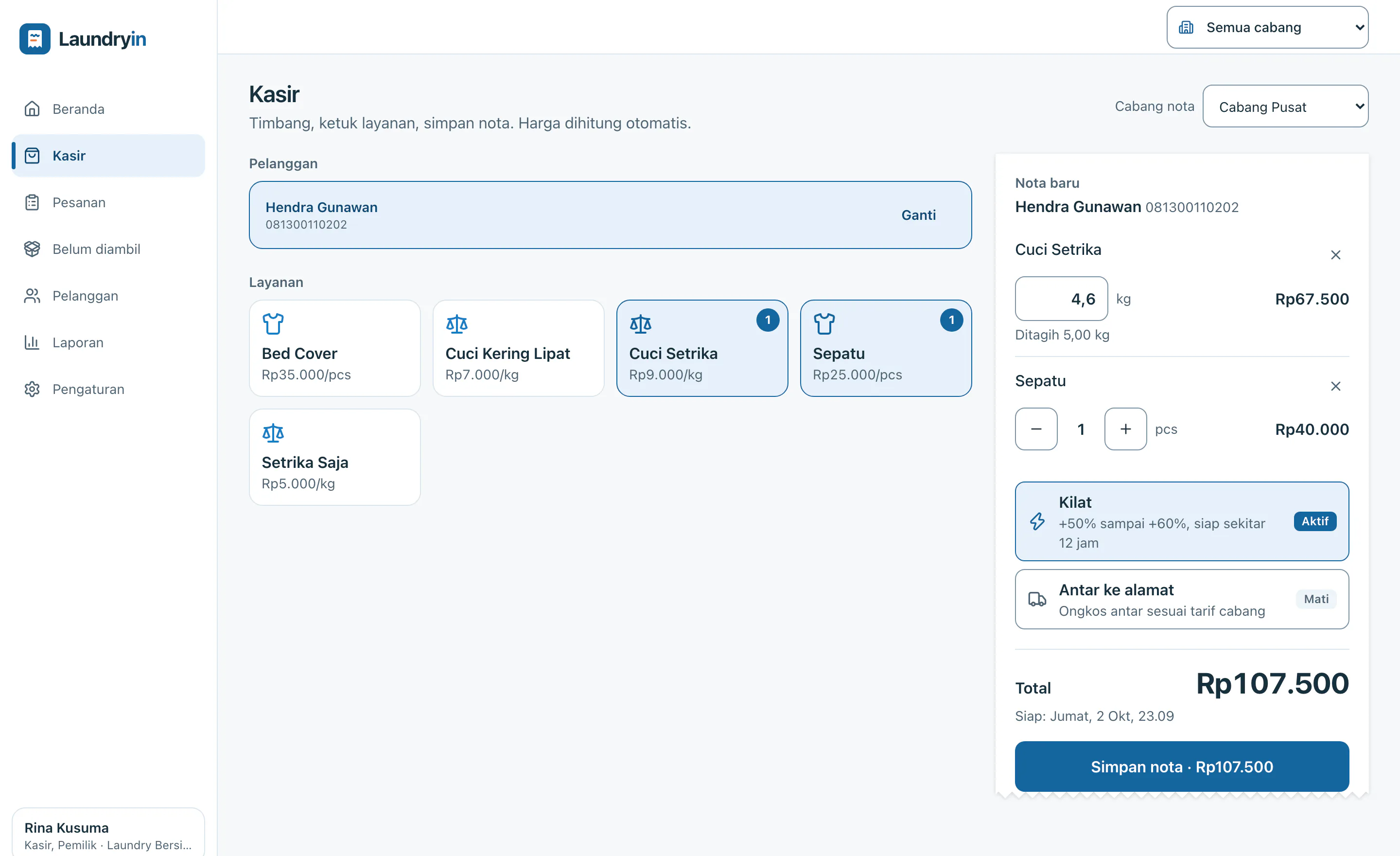Viewport: 1400px width, 856px height.
Task: Open Beranda from the sidebar
Action: tap(108, 108)
